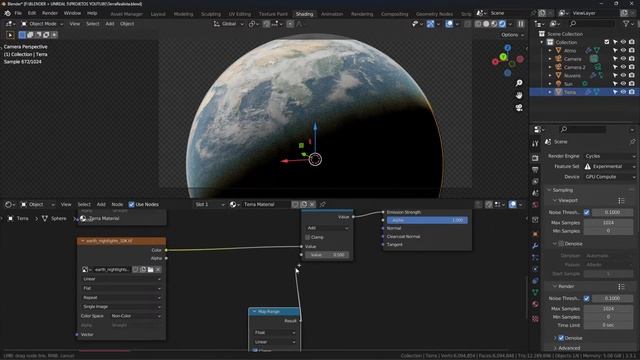
Task: Switch to Geometry Nodes workspace tab
Action: (434, 14)
